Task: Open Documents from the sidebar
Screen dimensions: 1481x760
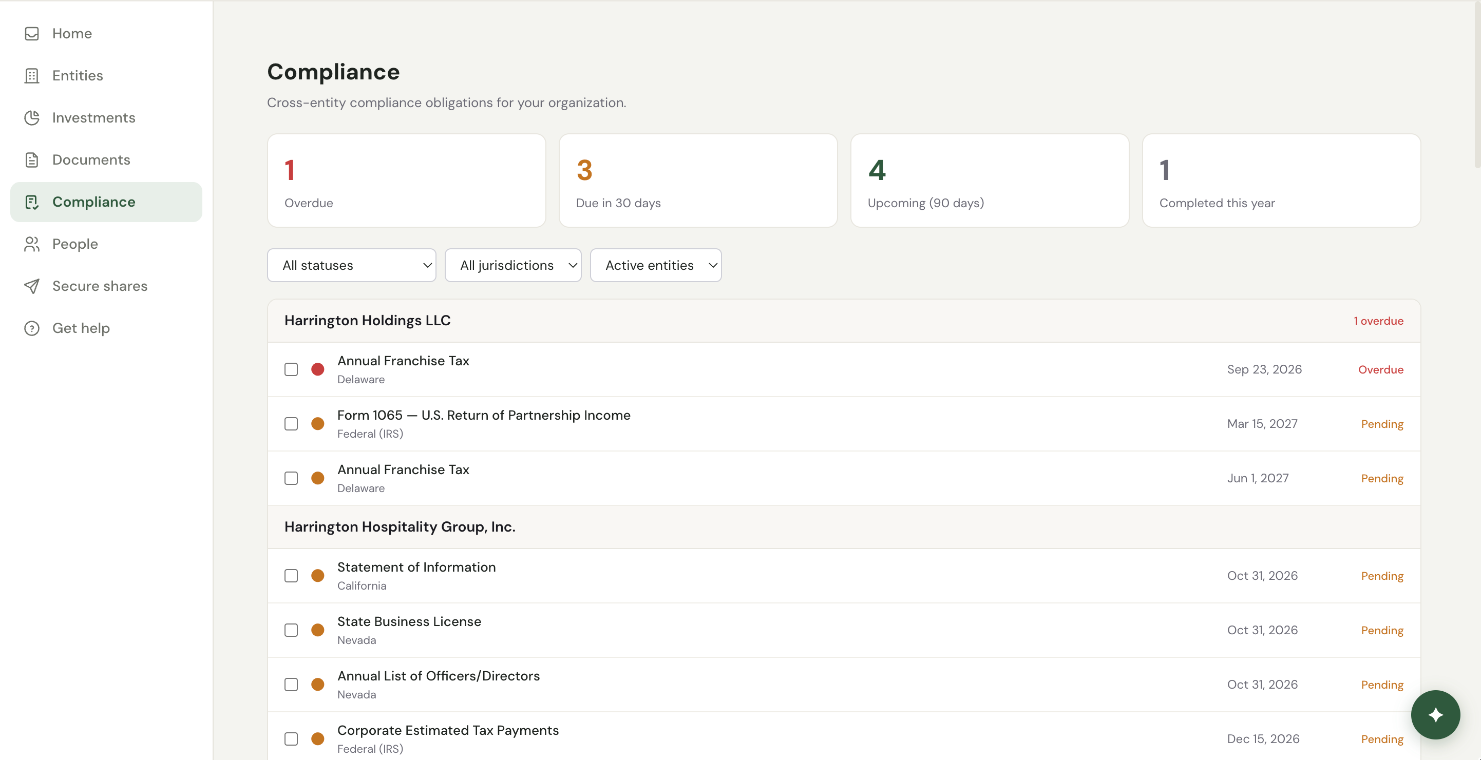Action: click(106, 160)
